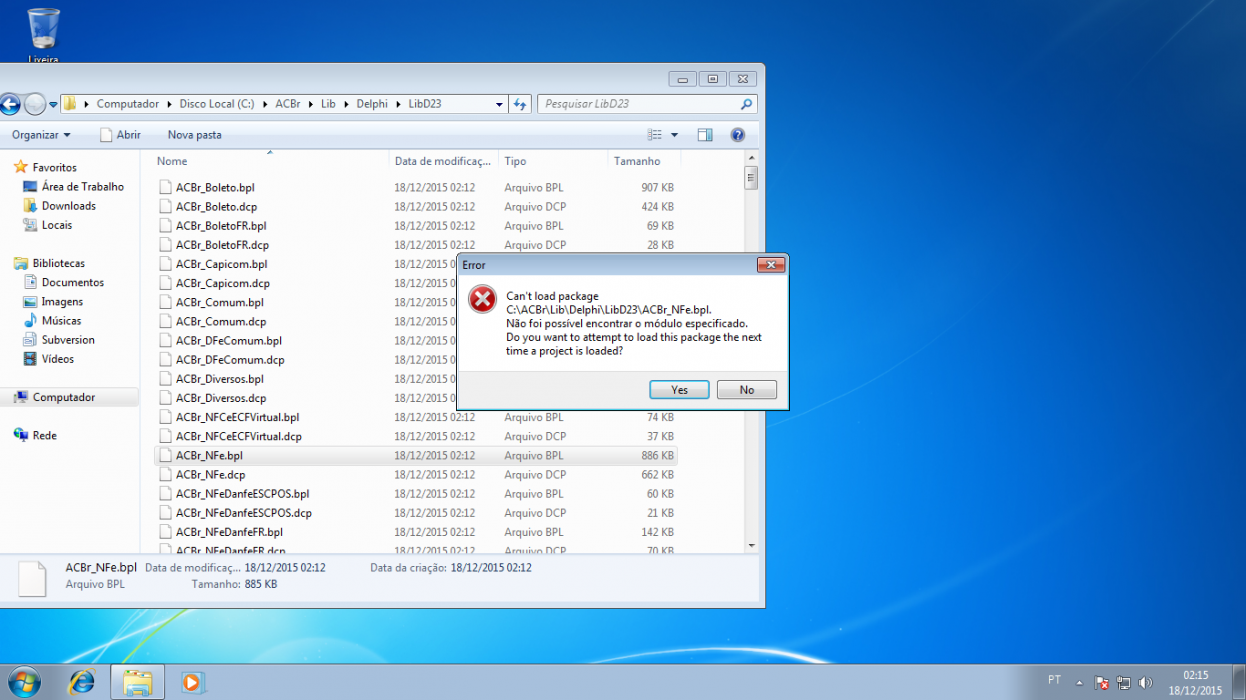The image size is (1246, 700).
Task: Click Computador in the address breadcrumb
Action: tap(128, 104)
